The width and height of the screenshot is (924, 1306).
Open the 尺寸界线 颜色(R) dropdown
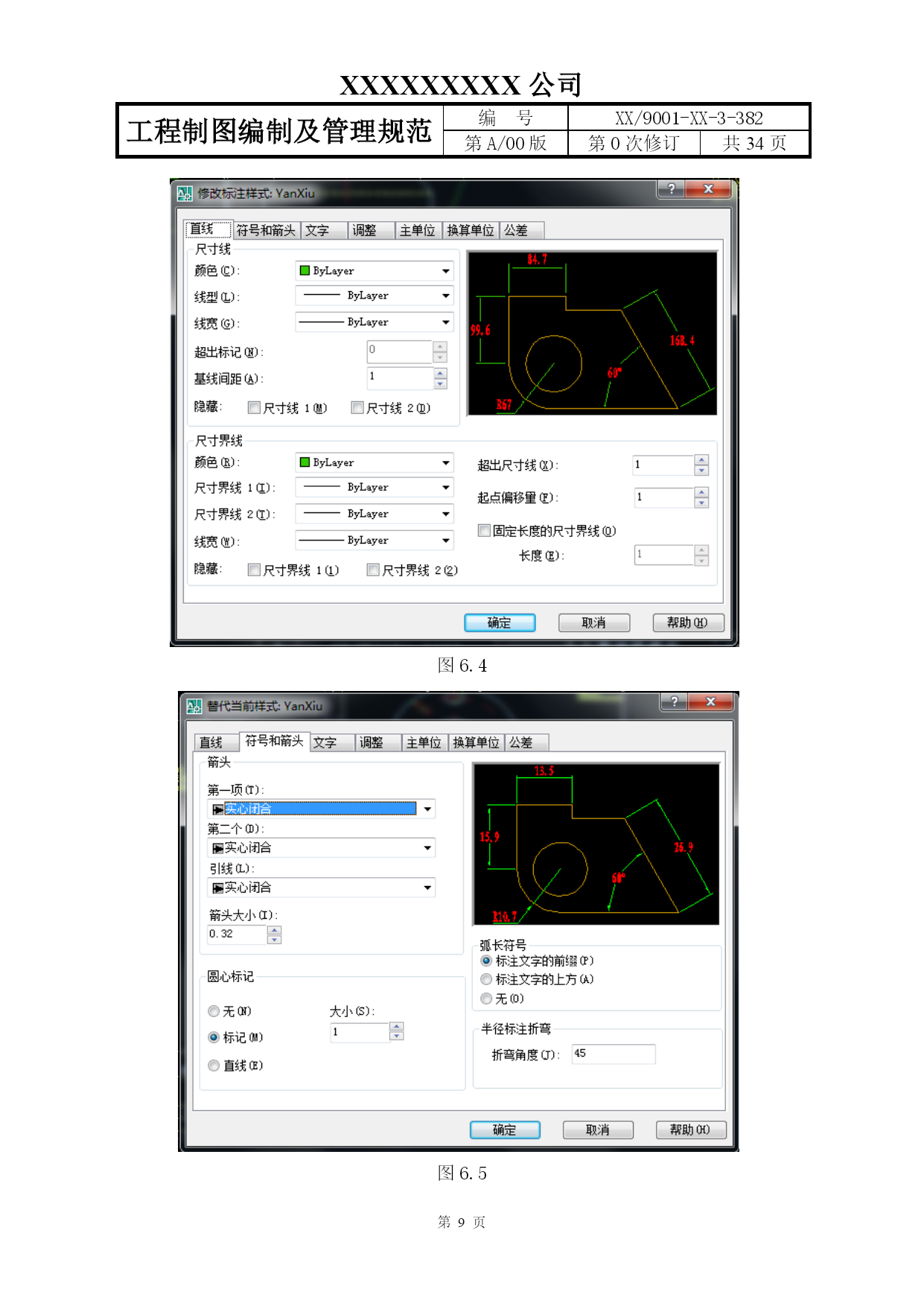pos(375,463)
